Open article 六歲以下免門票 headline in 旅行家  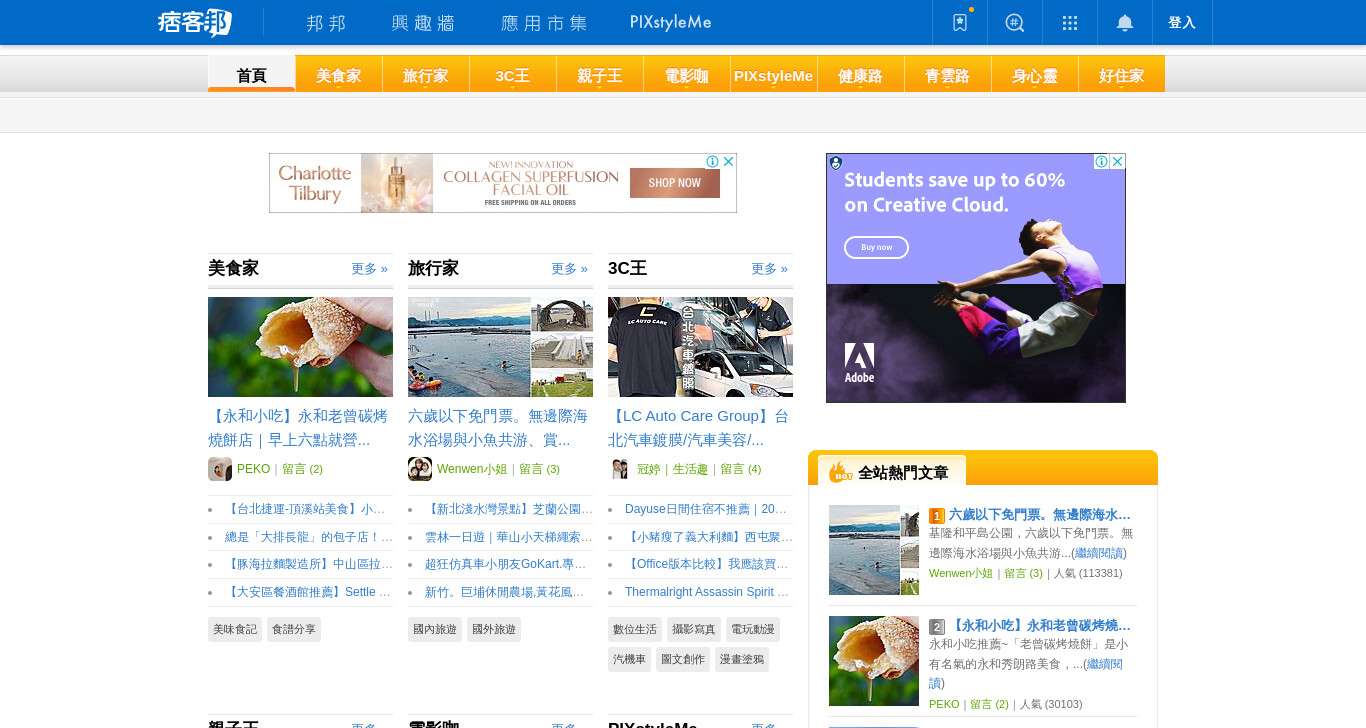click(498, 428)
